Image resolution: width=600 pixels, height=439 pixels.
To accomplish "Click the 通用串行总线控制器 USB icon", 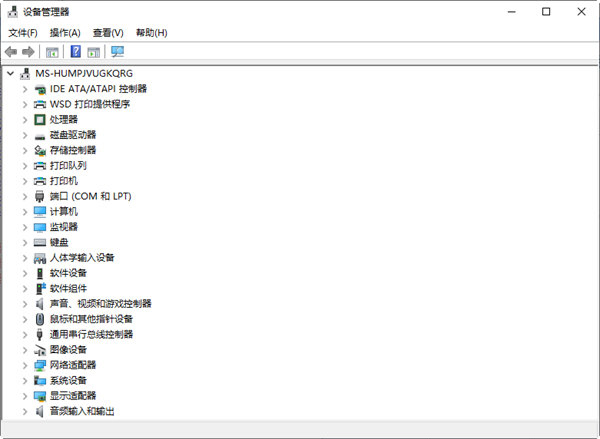I will coord(39,335).
